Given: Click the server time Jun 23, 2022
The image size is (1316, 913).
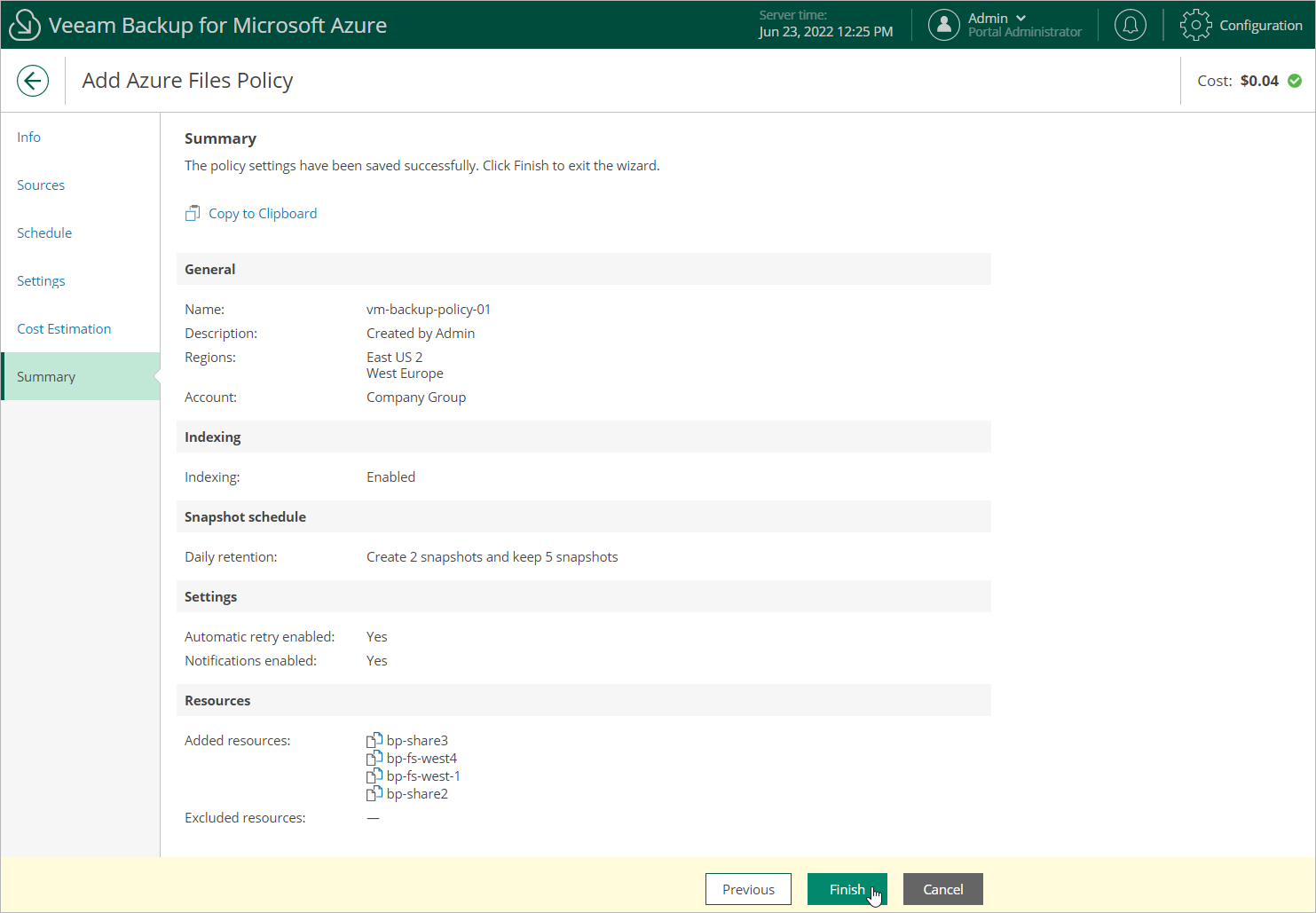Looking at the screenshot, I should [x=826, y=32].
